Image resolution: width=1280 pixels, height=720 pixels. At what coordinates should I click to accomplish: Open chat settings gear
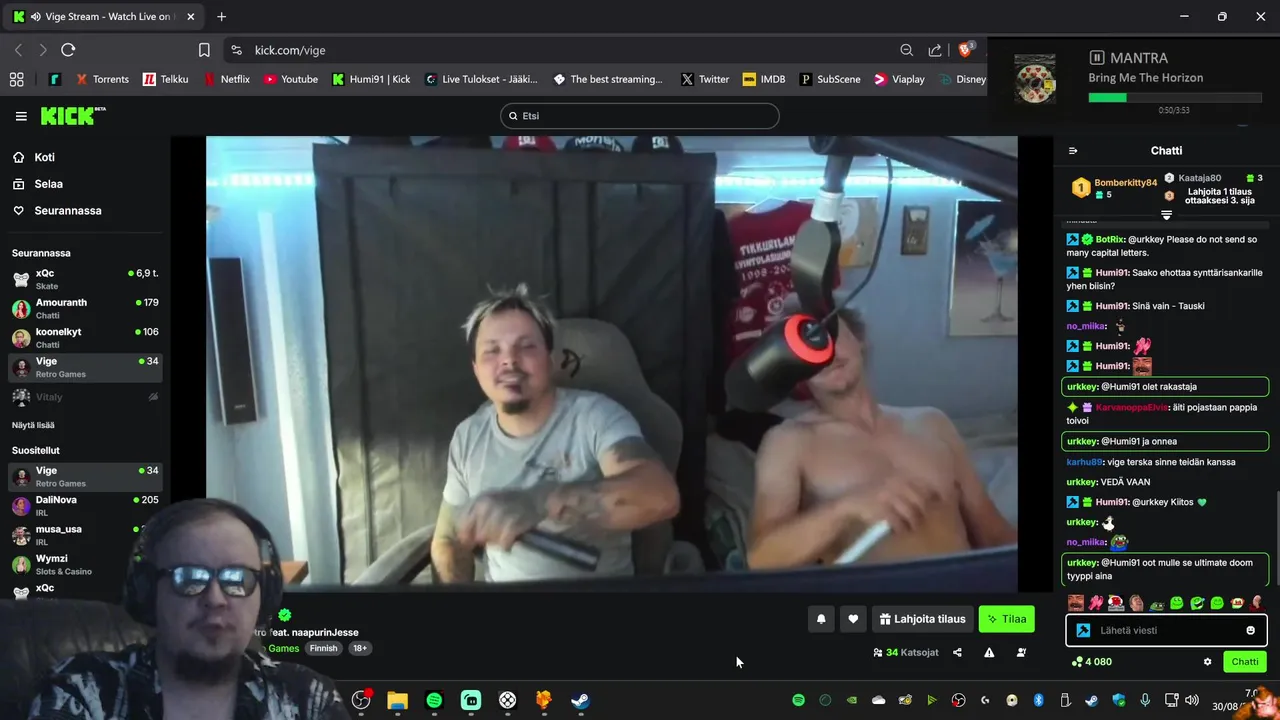tap(1207, 662)
